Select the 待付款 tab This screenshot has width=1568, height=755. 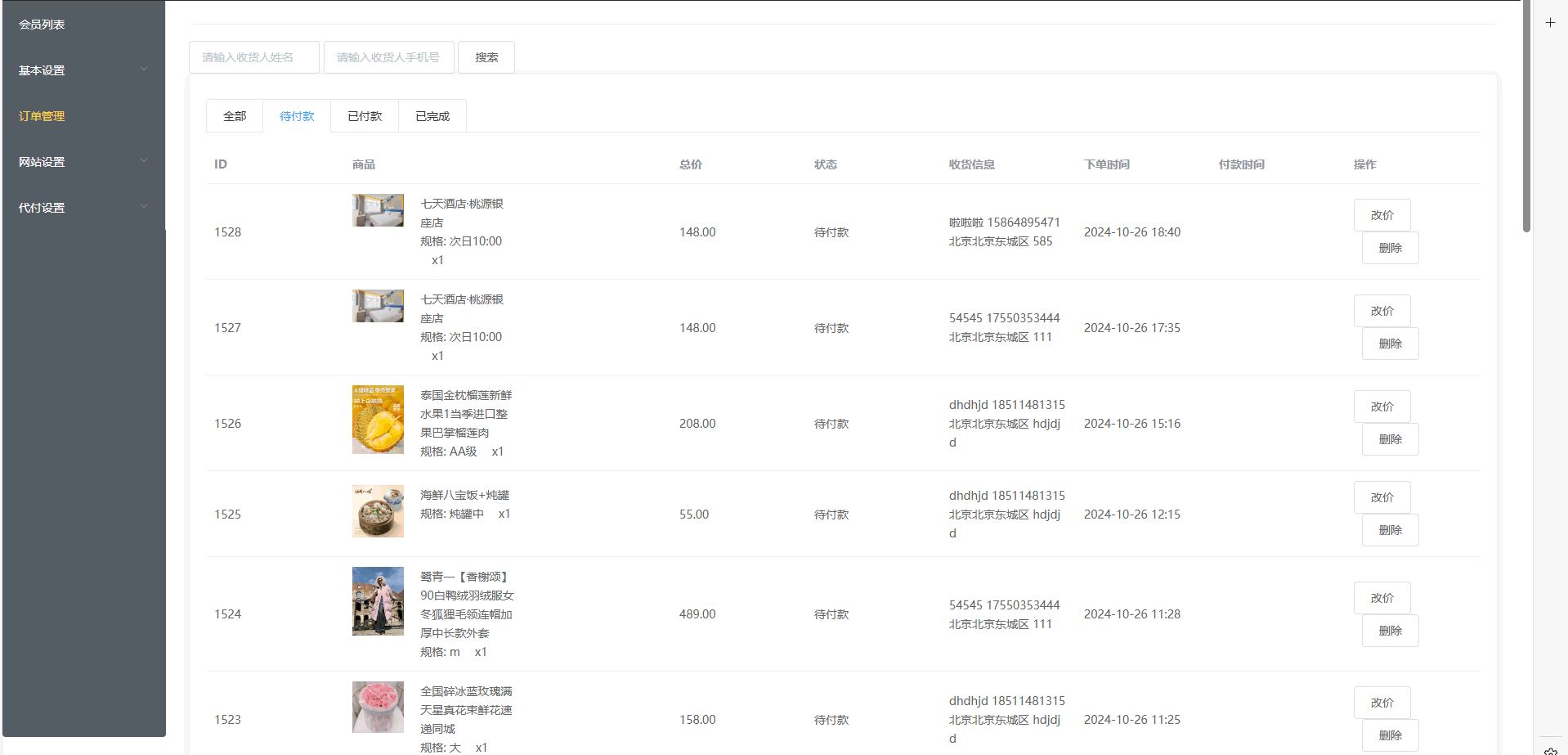pyautogui.click(x=297, y=116)
